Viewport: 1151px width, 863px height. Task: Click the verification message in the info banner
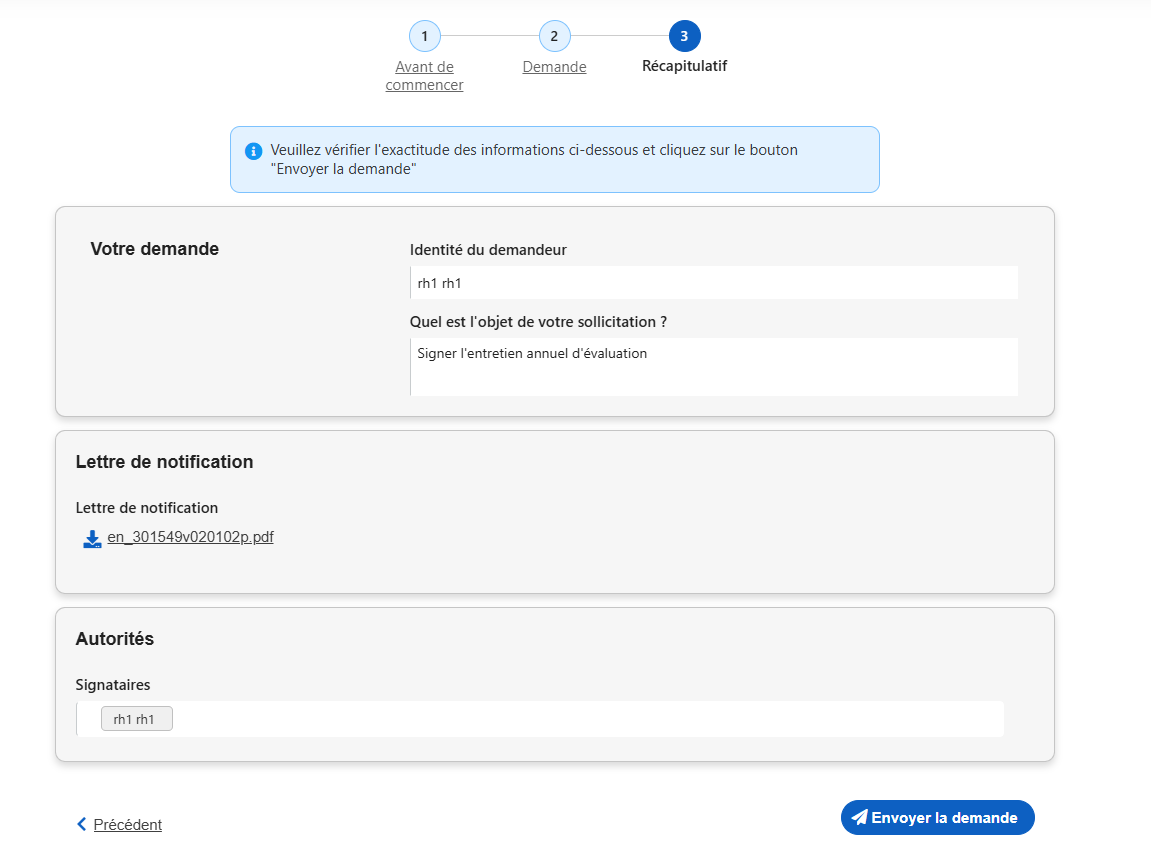(534, 160)
